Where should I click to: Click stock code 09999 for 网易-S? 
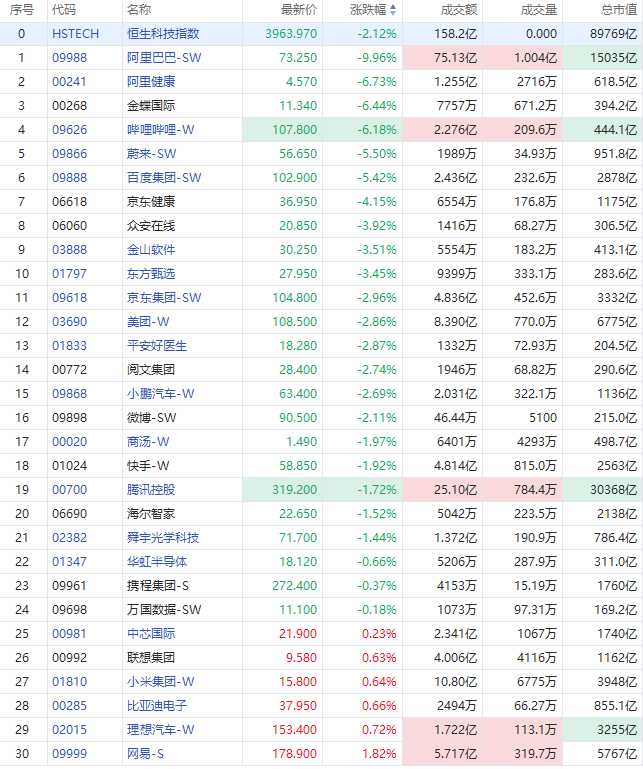69,754
